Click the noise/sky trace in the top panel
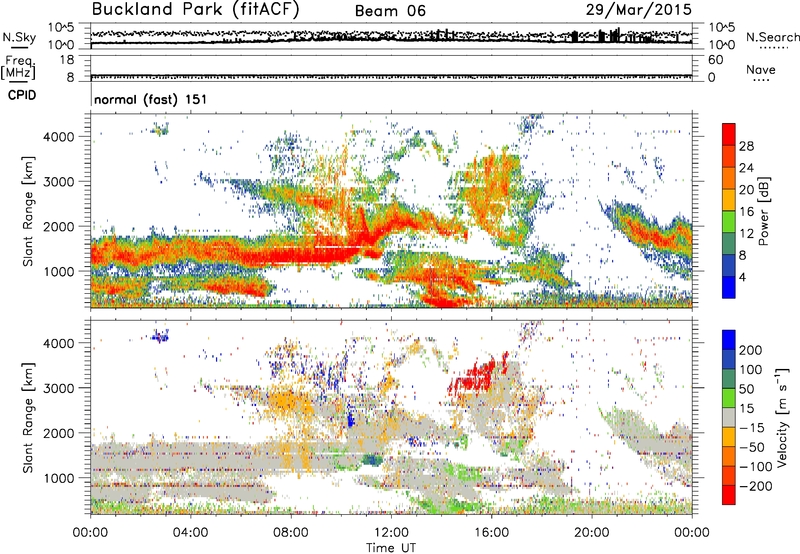This screenshot has height=554, width=800. click(x=391, y=42)
